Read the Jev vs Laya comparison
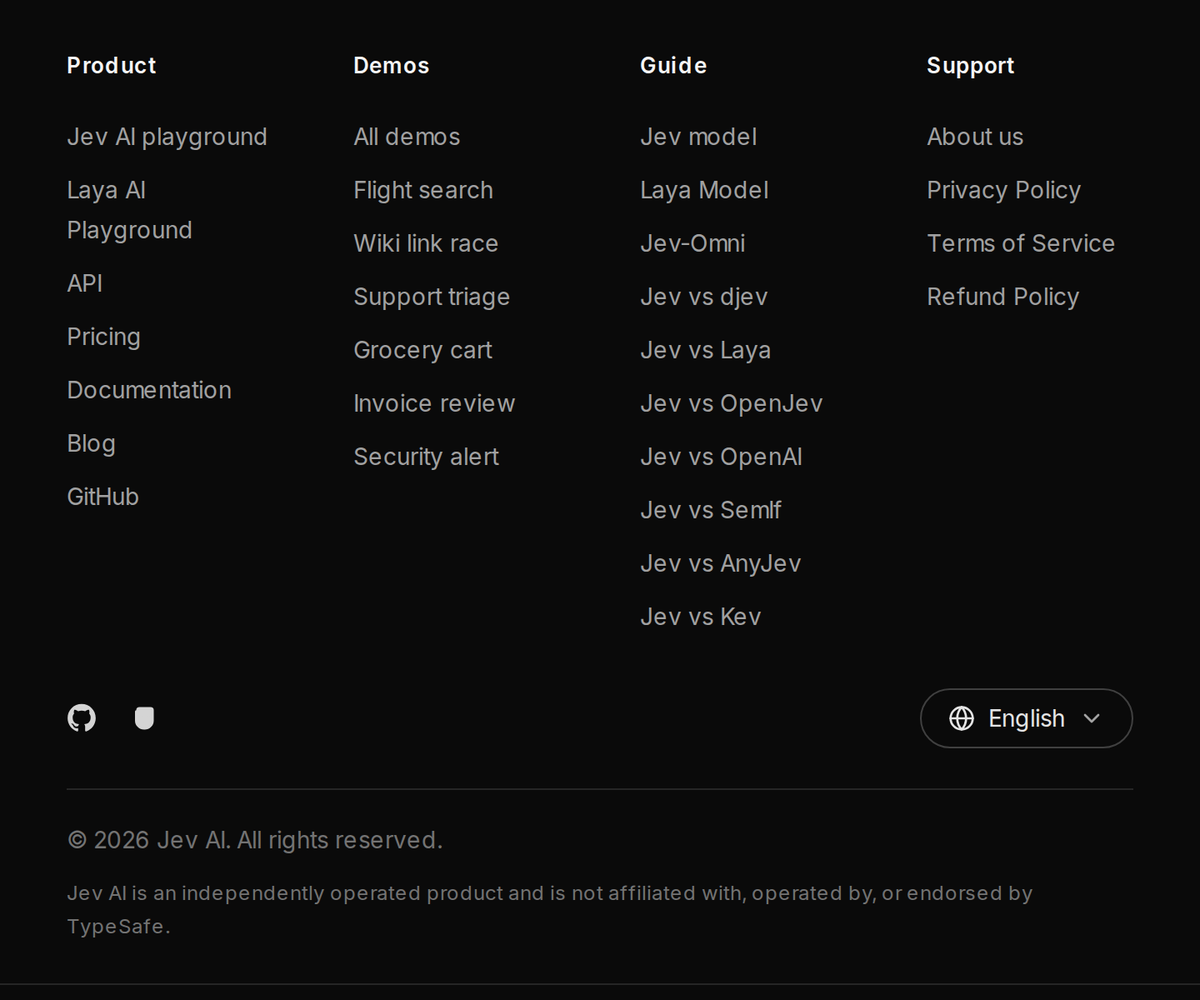Viewport: 1200px width, 1000px height. (x=705, y=350)
